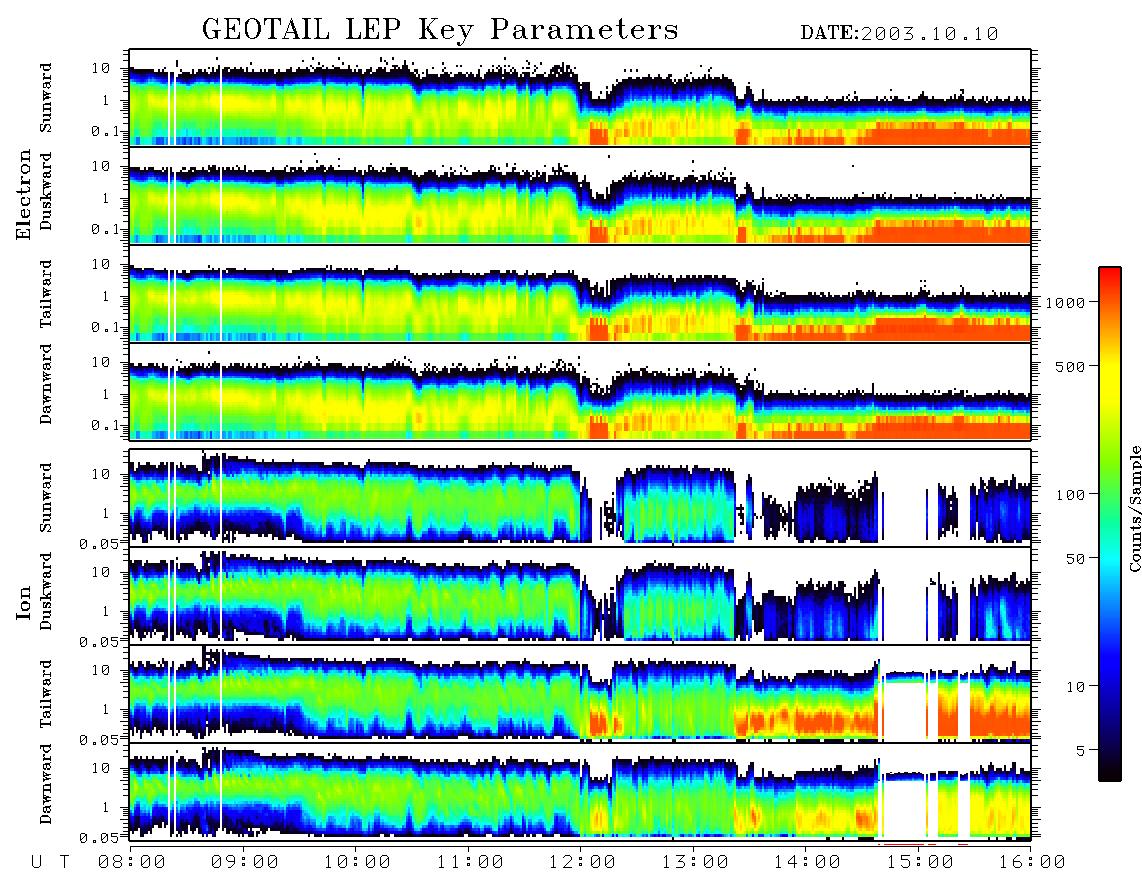Click the UT axis label

(50, 862)
